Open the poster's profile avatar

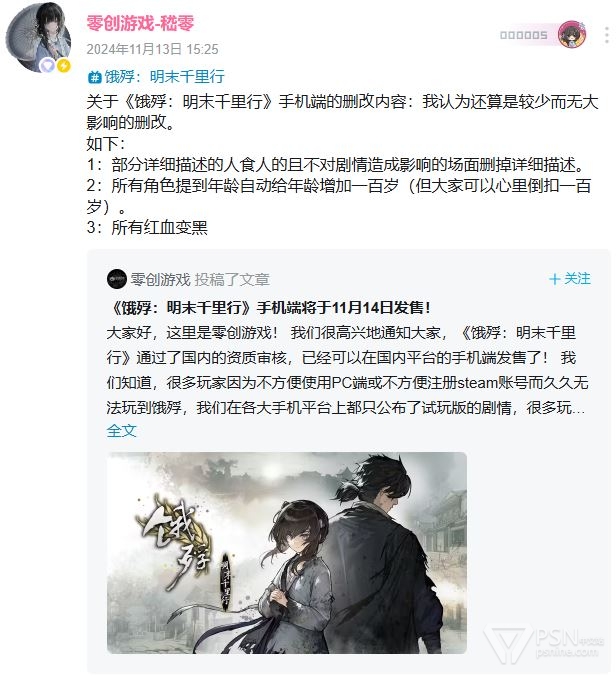[x=38, y=37]
